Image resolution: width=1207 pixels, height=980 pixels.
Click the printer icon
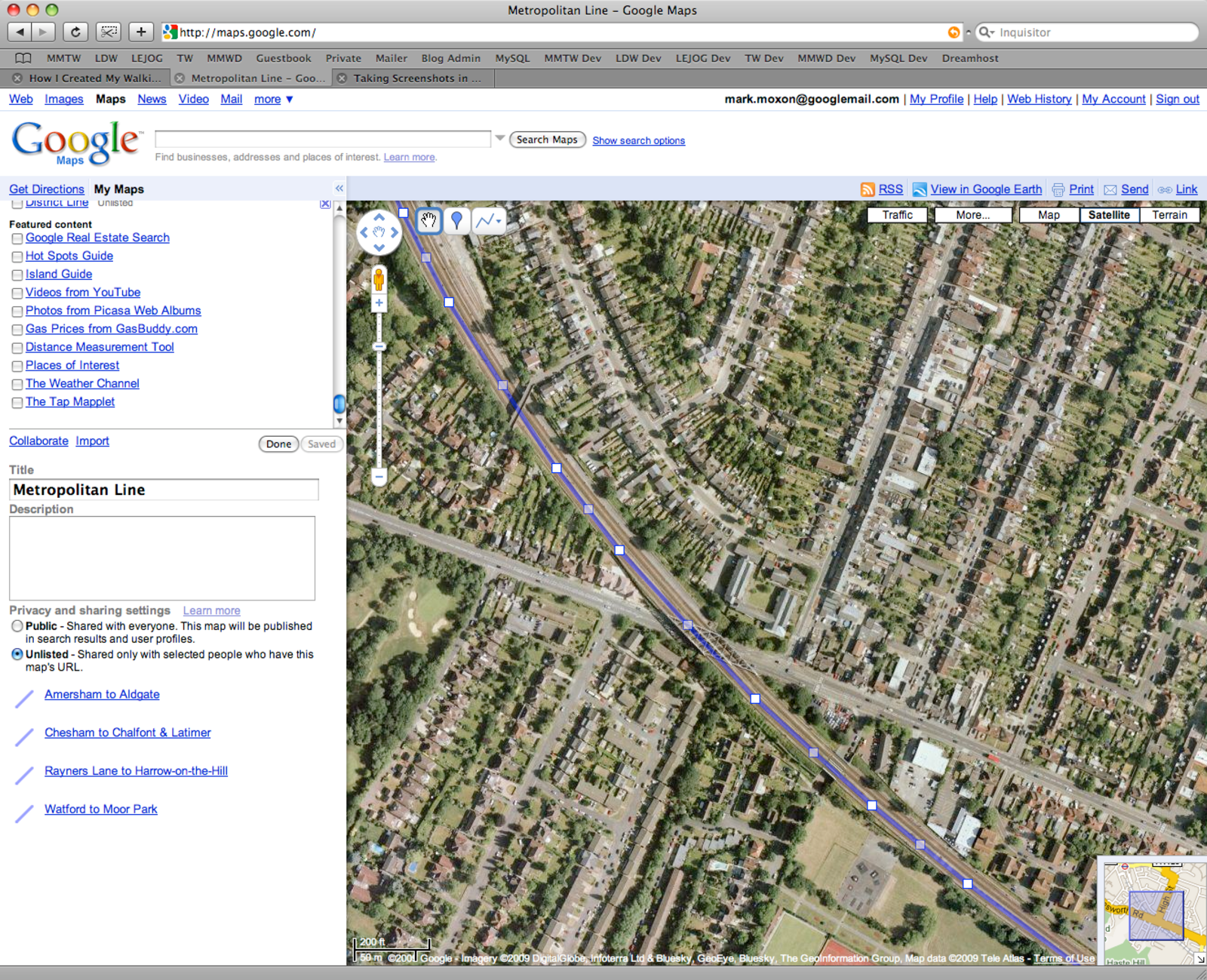click(1058, 189)
